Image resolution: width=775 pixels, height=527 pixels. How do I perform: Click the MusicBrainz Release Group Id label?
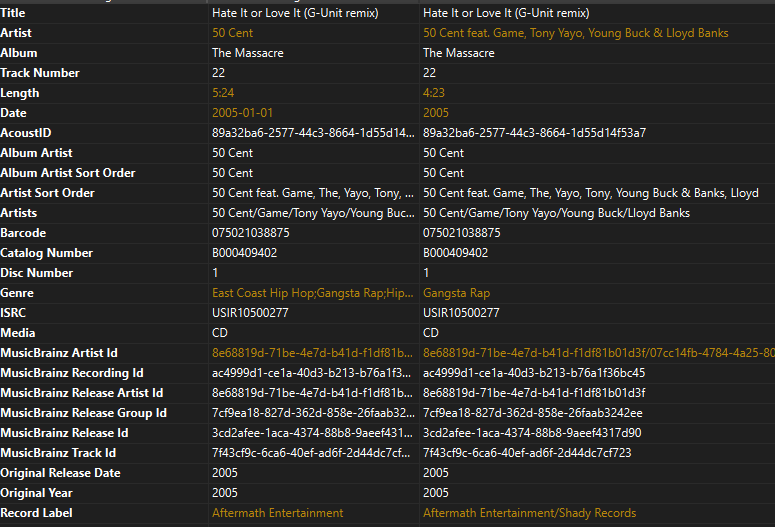tap(84, 413)
